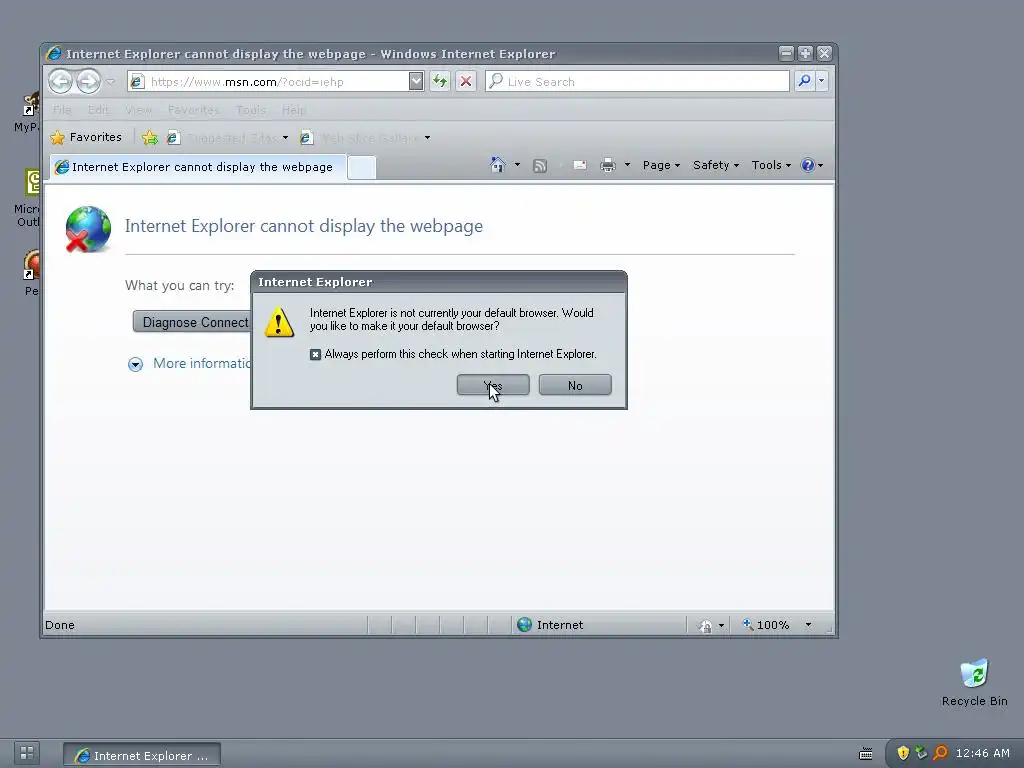Go forward with the Forward arrow button

pyautogui.click(x=89, y=82)
